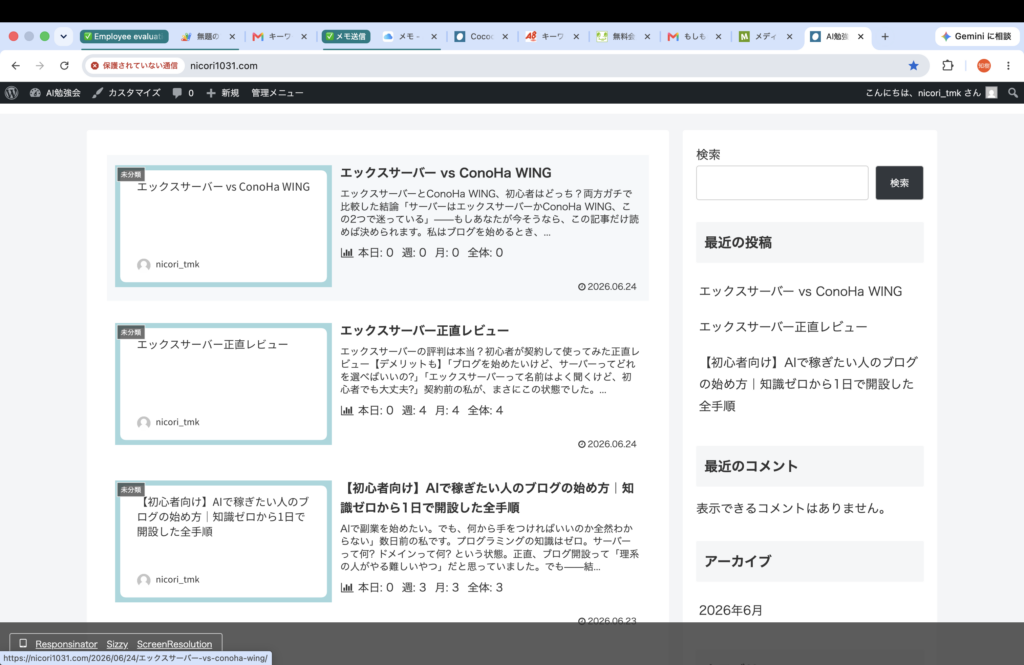The image size is (1024, 665).
Task: Click 表示できるコメントはありません text
Action: (x=792, y=508)
